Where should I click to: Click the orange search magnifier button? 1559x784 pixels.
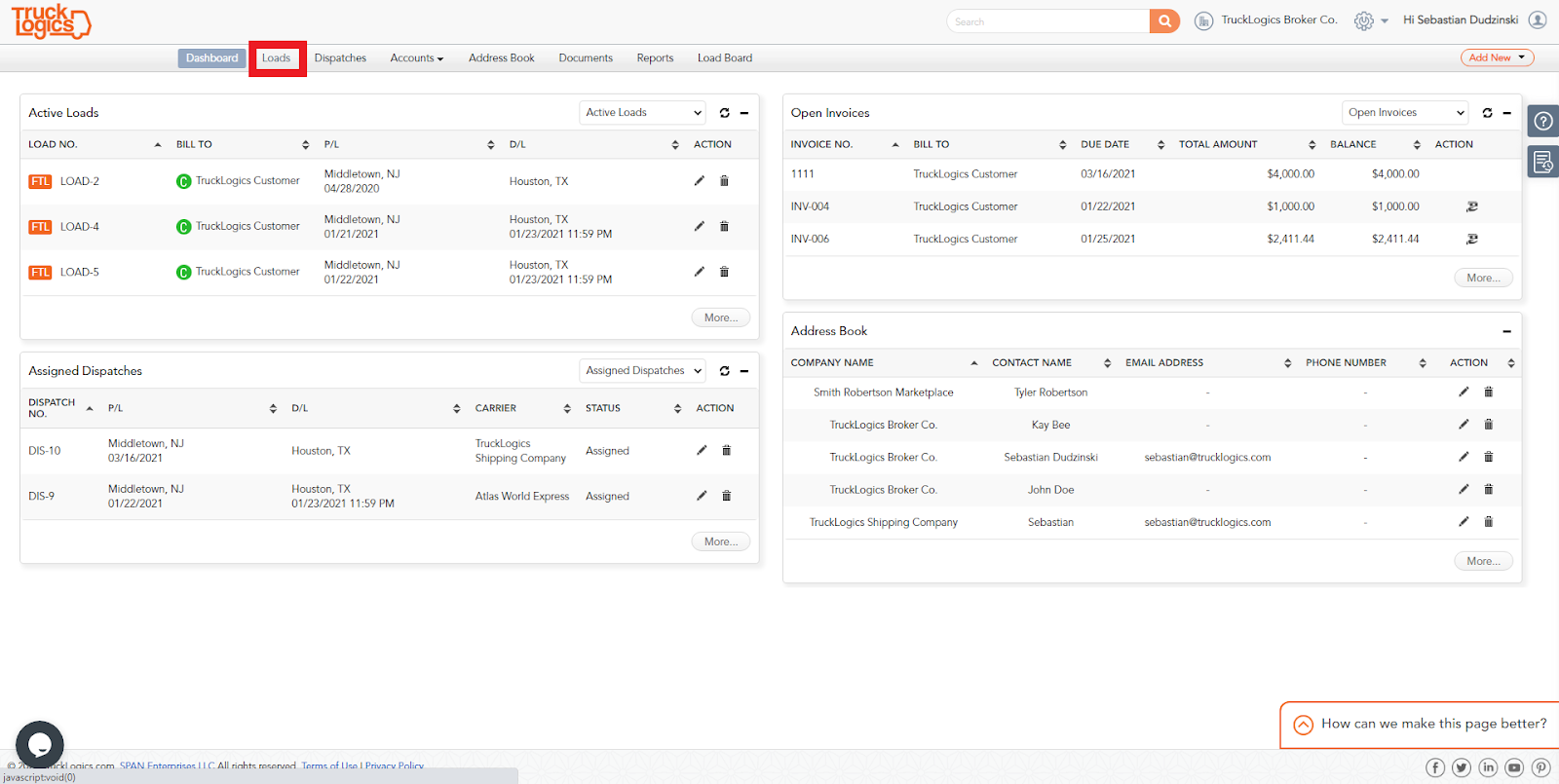click(1164, 21)
